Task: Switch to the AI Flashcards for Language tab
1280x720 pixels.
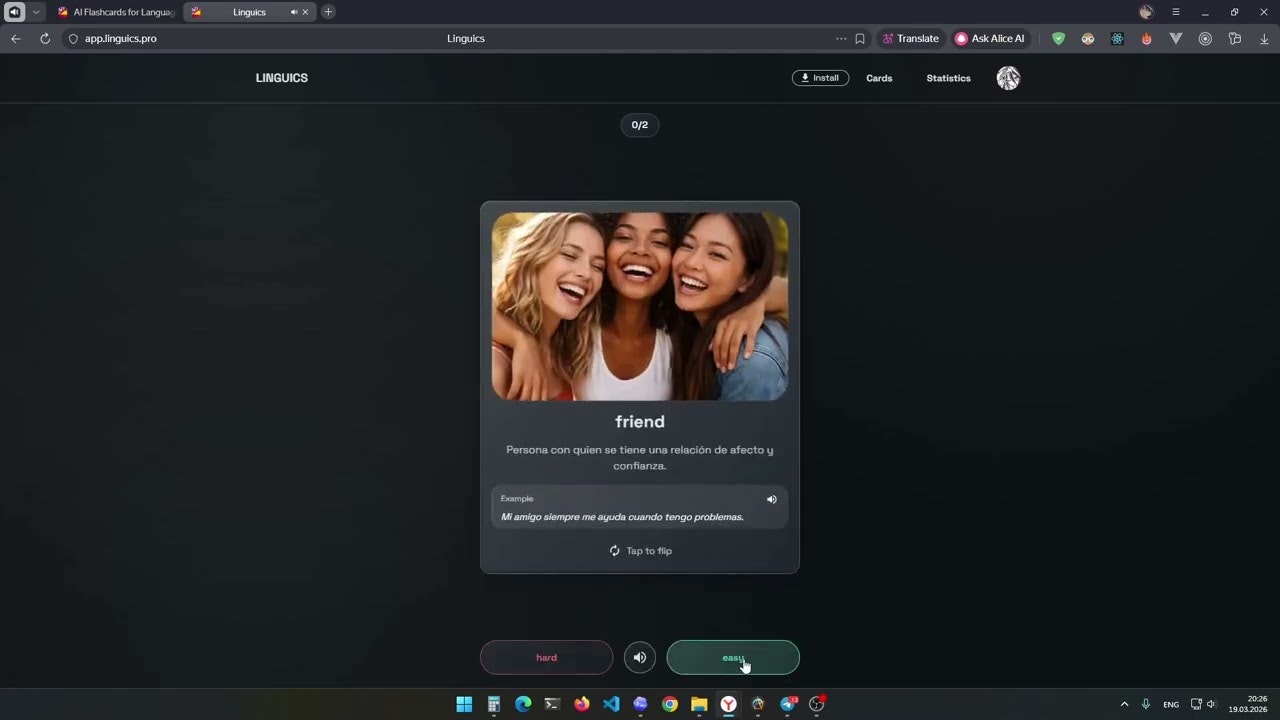Action: (x=117, y=12)
